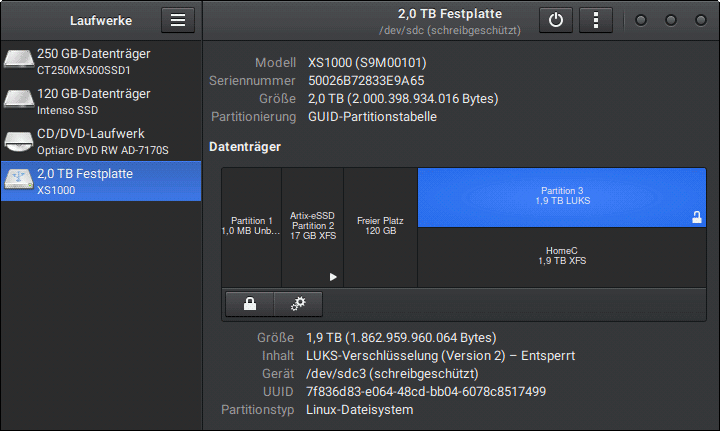Click the 120 GB-Datenträger drive icon
Viewport: 720px width, 431px height.
18,100
